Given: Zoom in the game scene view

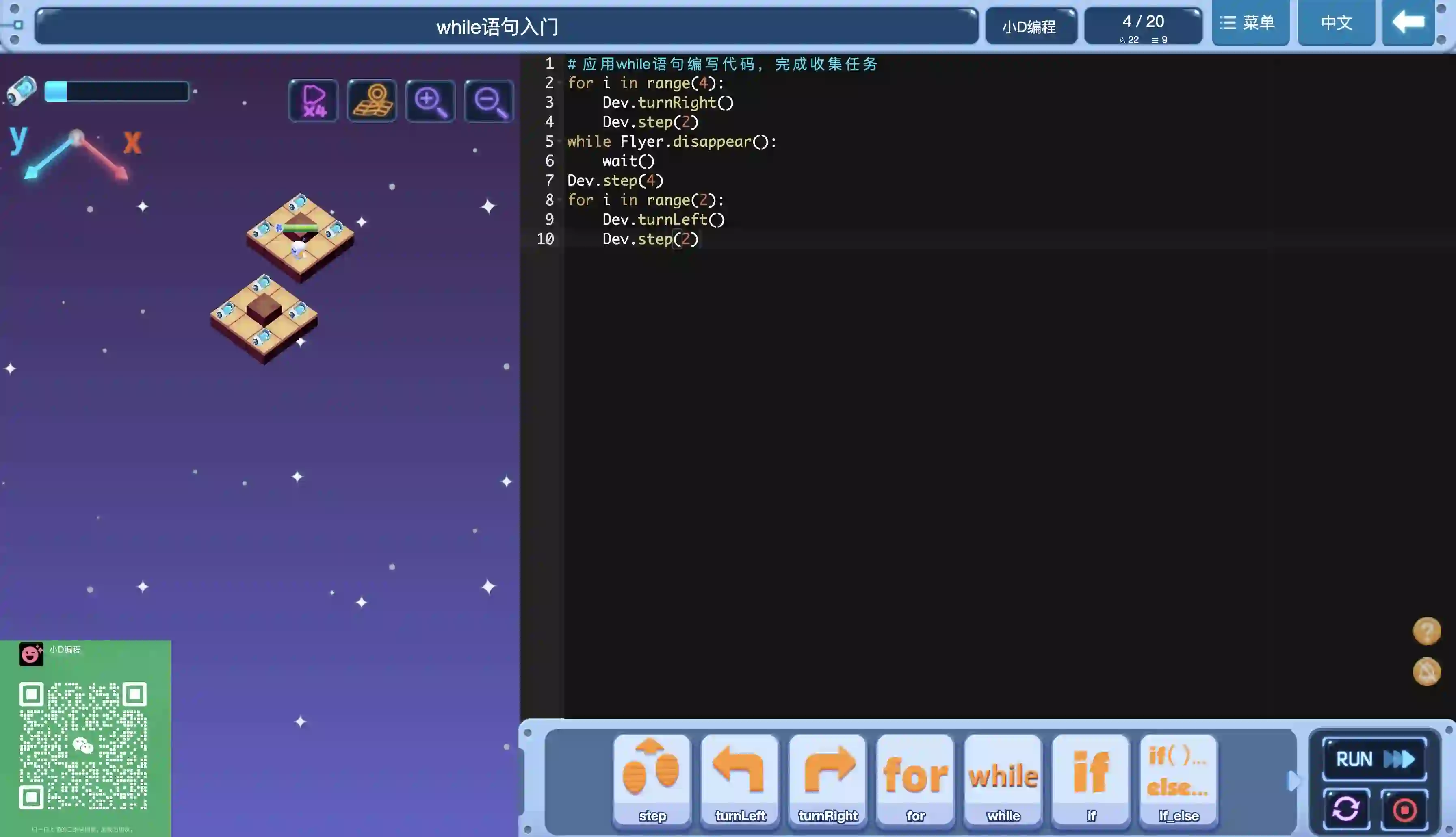Looking at the screenshot, I should coord(430,101).
